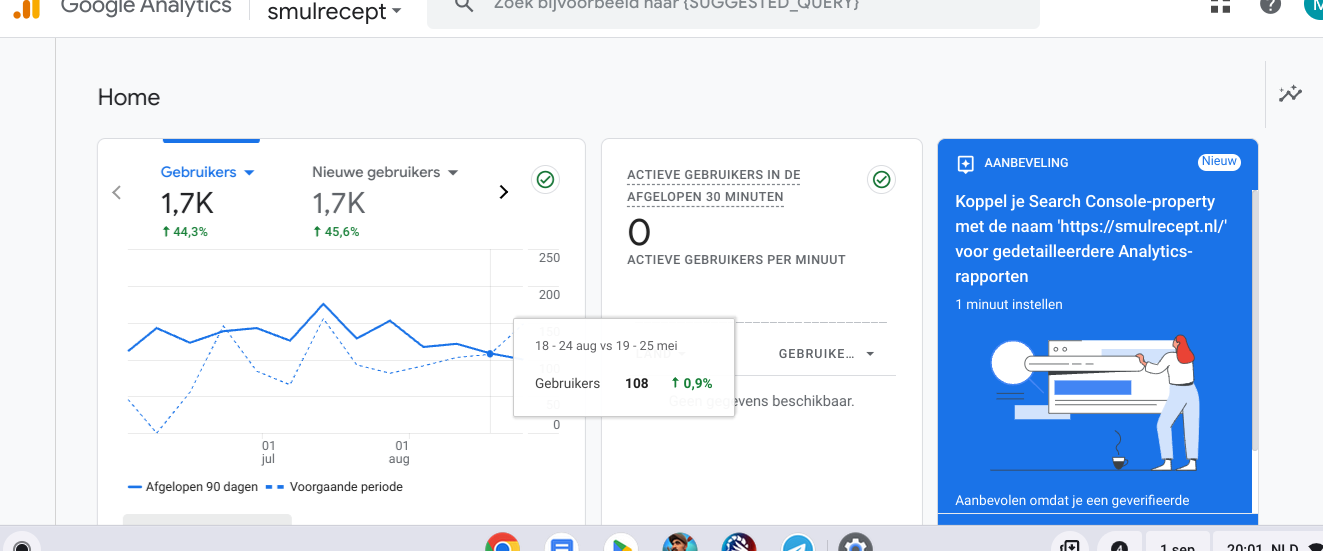
Task: Open the Nieuwe gebruikers metric dropdown
Action: click(385, 172)
